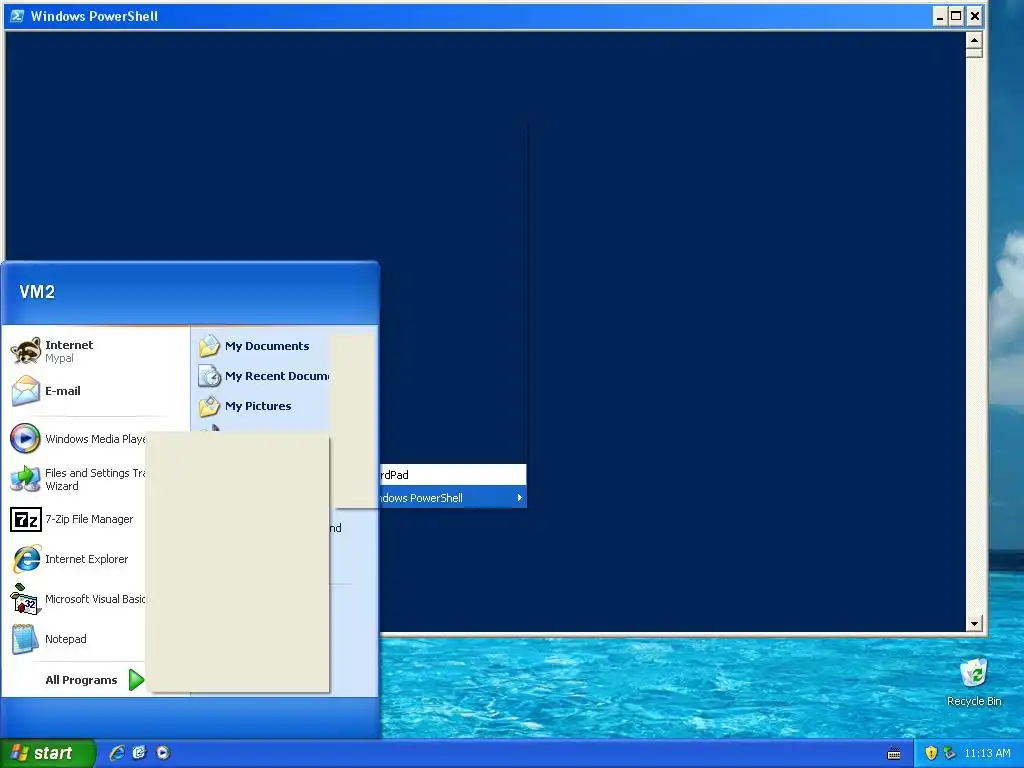Click the Windows PowerShell title bar text
Image resolution: width=1024 pixels, height=768 pixels.
tap(95, 16)
